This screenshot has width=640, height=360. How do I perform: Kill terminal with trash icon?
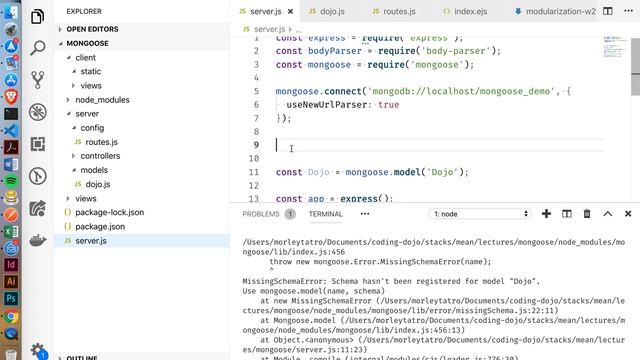[x=587, y=213]
